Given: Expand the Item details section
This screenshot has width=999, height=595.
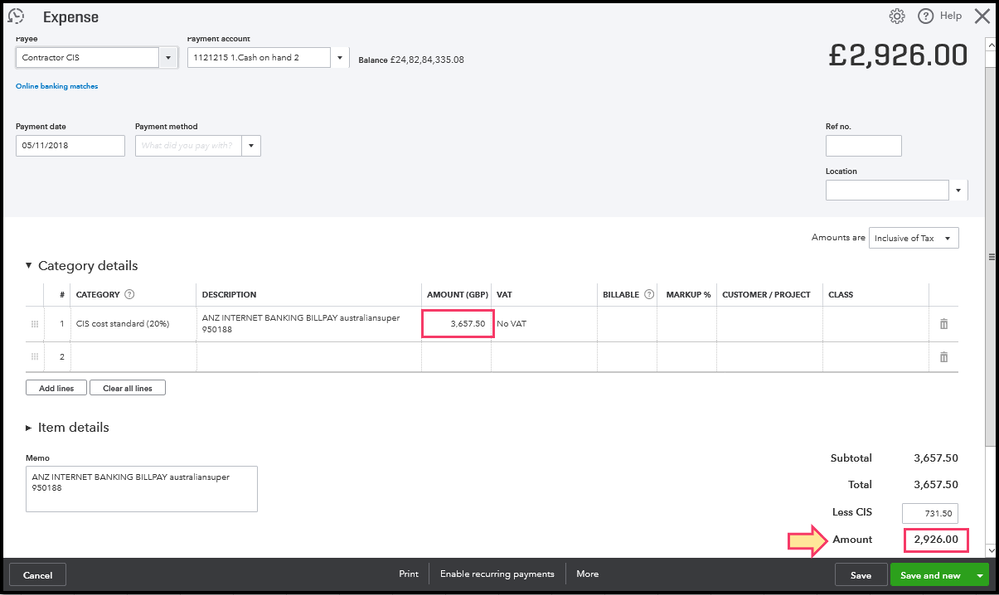Looking at the screenshot, I should pos(28,427).
